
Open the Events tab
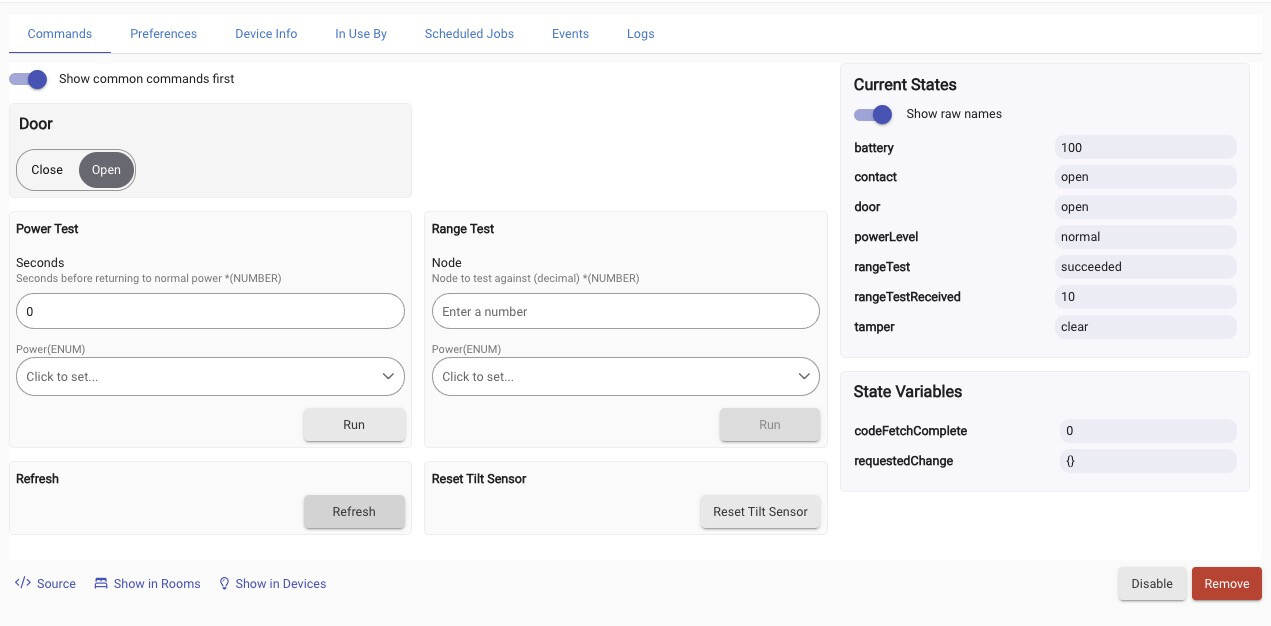coord(570,34)
